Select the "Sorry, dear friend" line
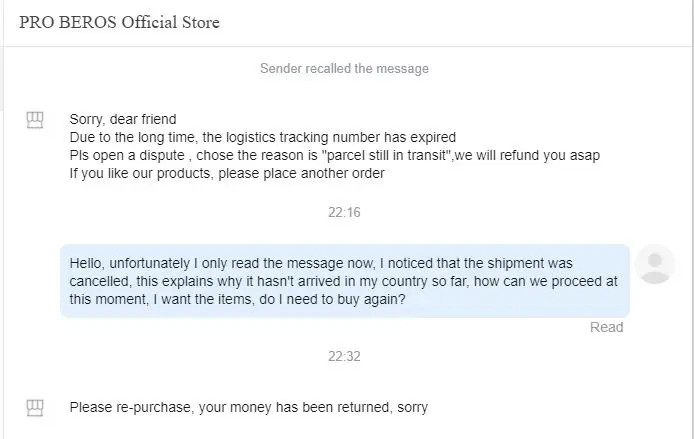 point(123,119)
